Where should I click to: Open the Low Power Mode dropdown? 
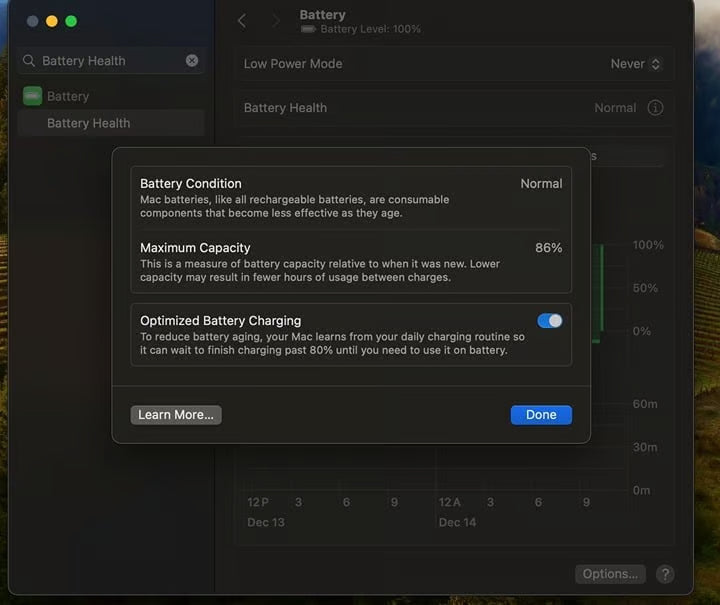coord(636,64)
